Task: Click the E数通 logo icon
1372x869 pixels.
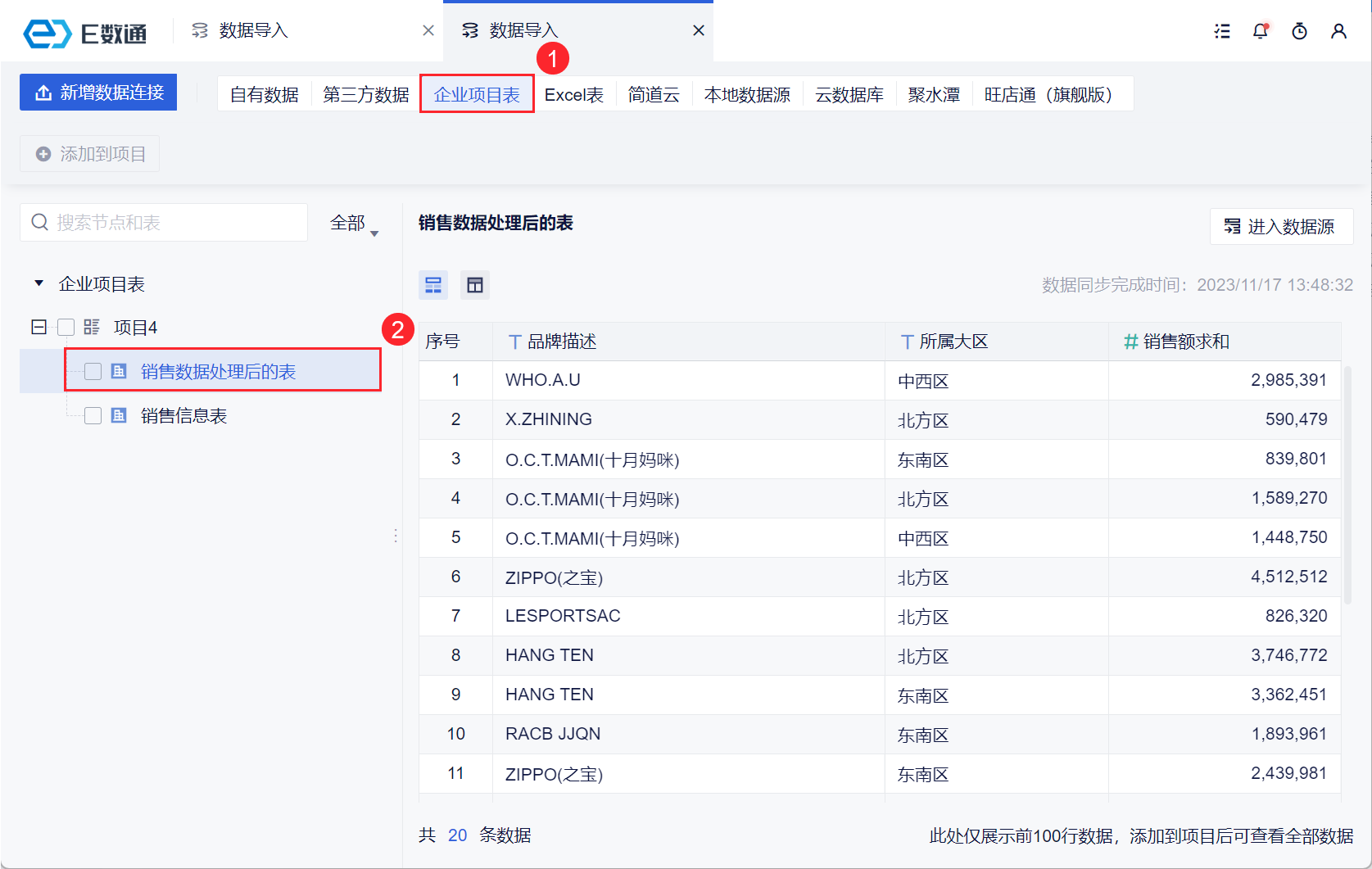Action: (x=48, y=33)
